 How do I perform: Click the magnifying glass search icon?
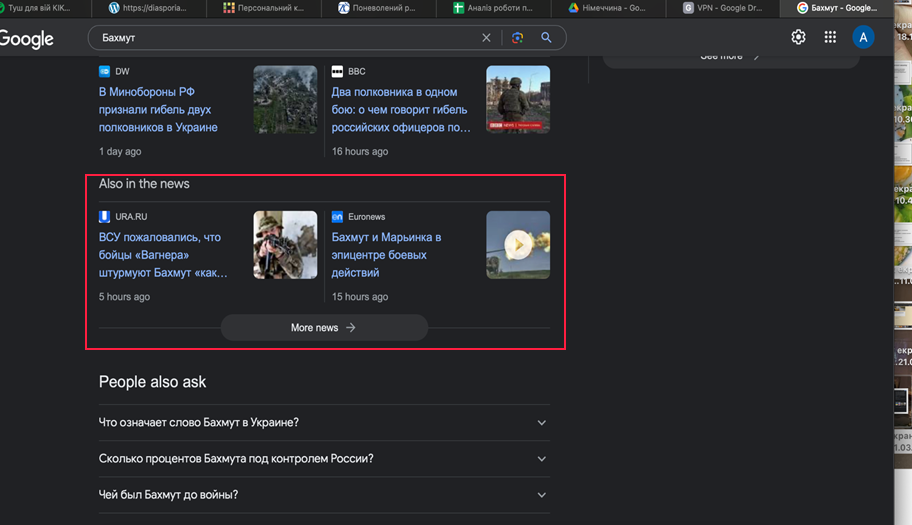point(546,38)
